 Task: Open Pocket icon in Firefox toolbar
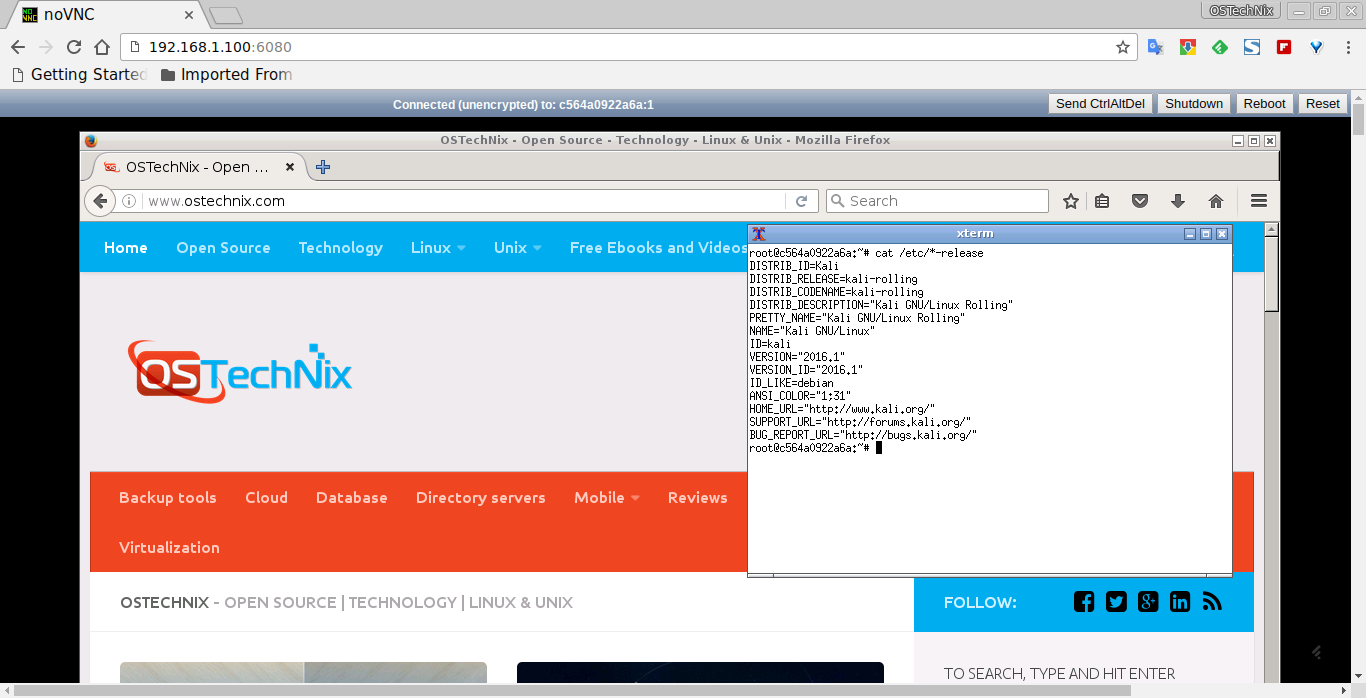(x=1139, y=201)
